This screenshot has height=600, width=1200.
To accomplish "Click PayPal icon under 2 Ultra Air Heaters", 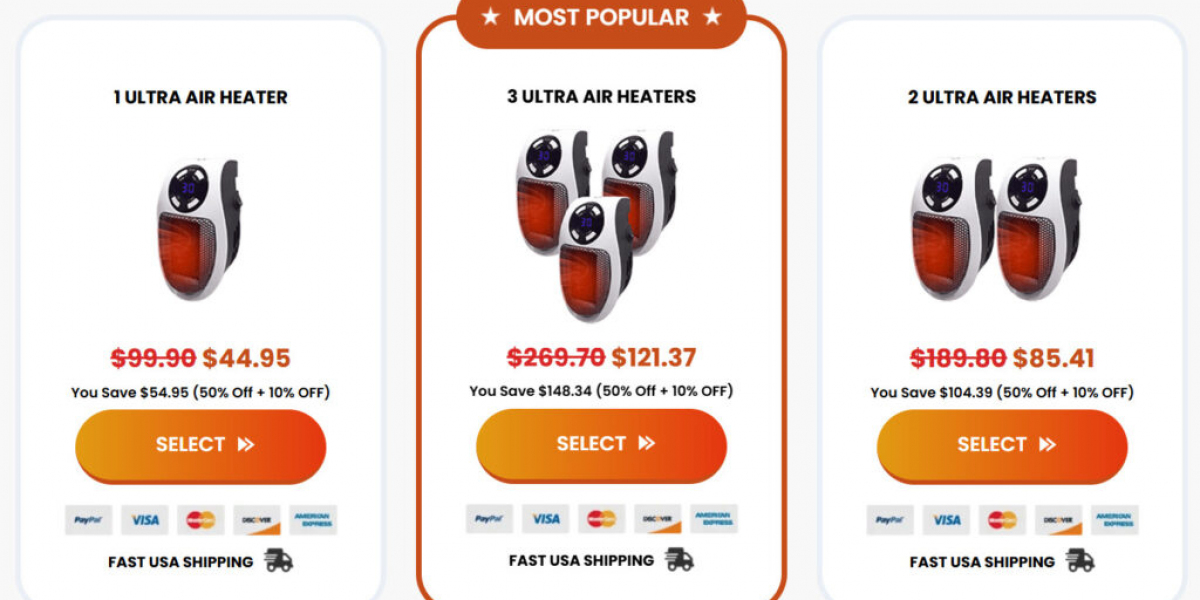I will pyautogui.click(x=890, y=520).
